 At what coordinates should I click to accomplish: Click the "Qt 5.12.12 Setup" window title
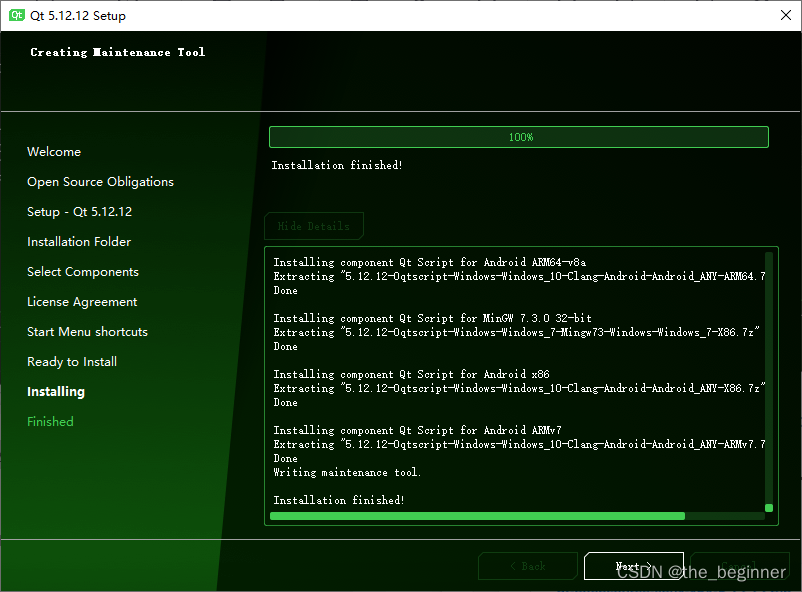(78, 15)
